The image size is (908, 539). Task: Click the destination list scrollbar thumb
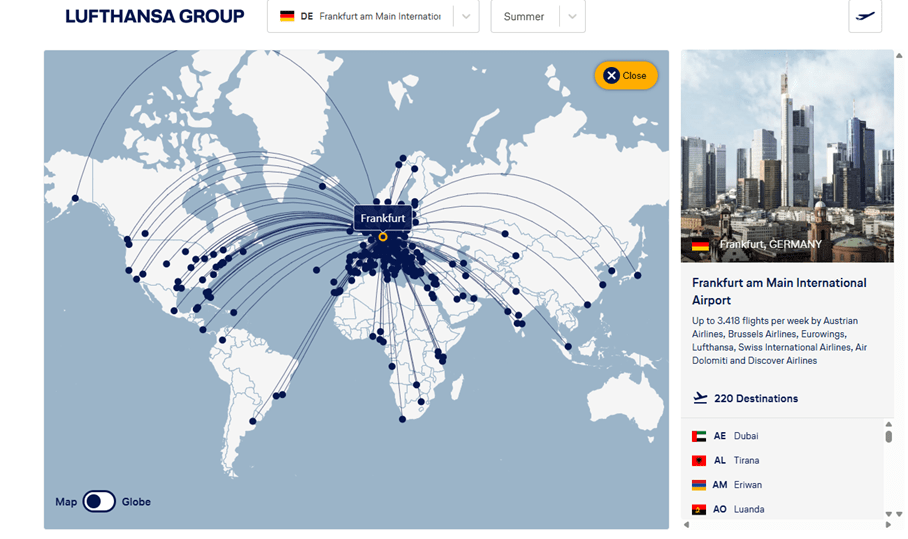click(888, 436)
